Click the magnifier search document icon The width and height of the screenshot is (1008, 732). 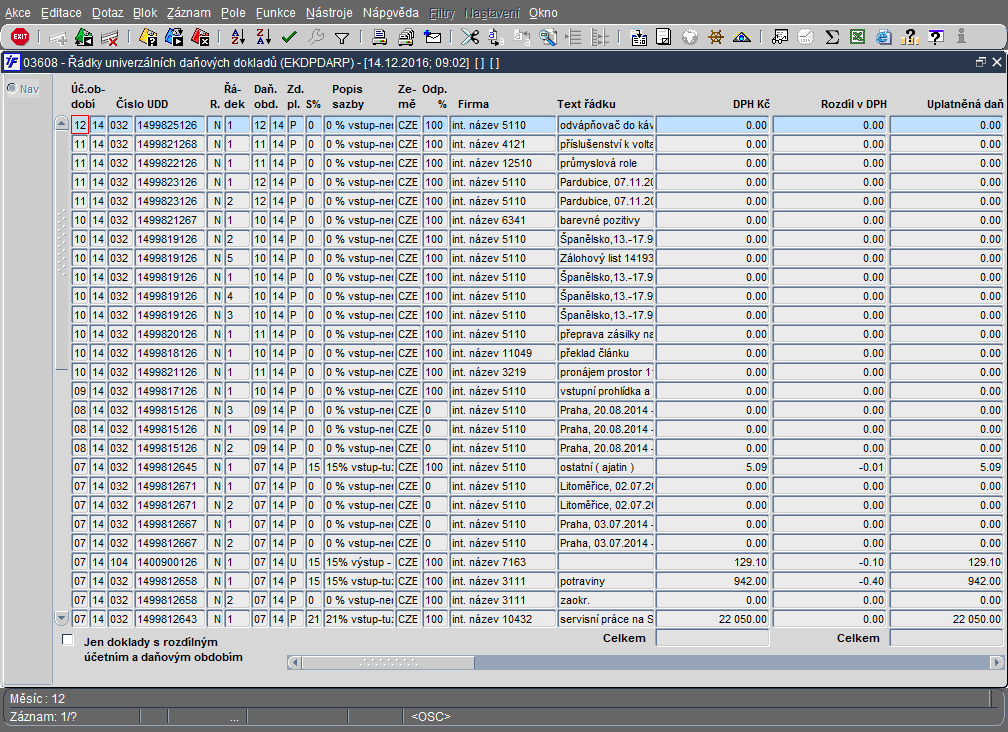click(x=548, y=37)
